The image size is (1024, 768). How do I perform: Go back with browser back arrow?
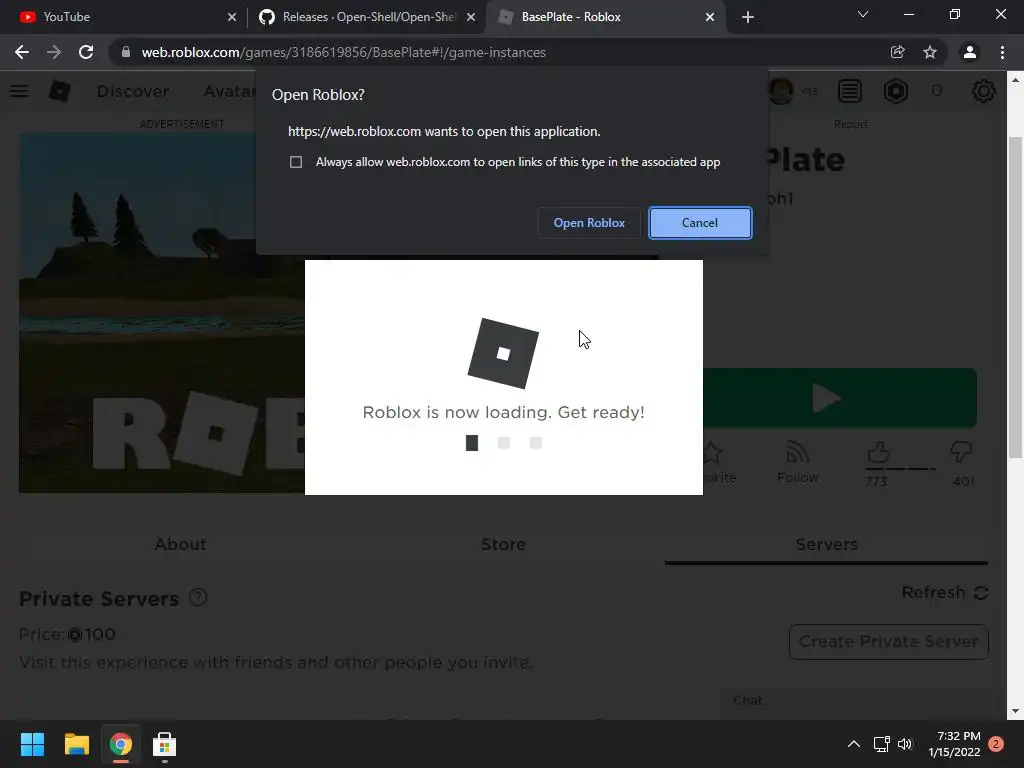[x=22, y=52]
